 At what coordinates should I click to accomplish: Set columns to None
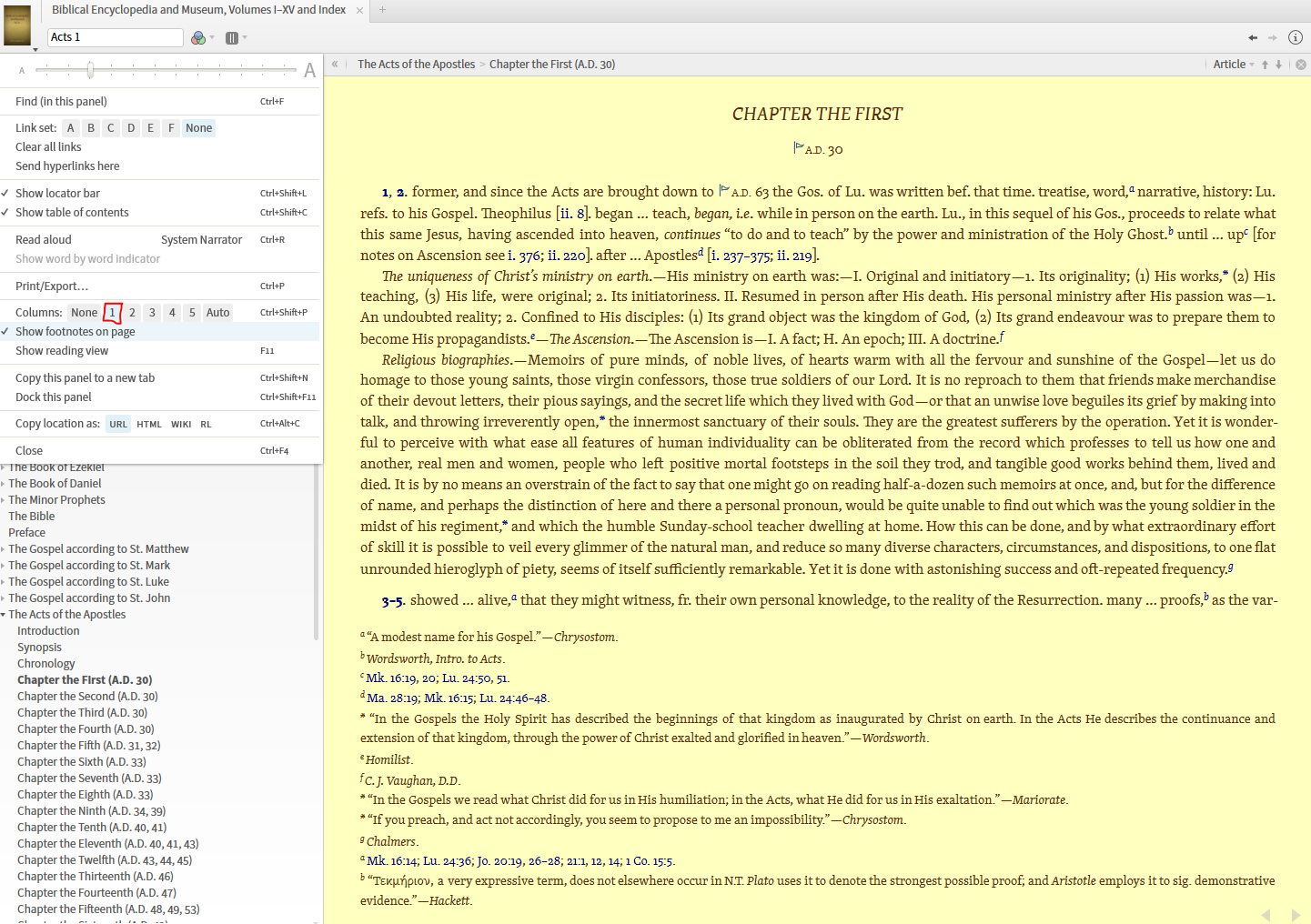point(84,313)
